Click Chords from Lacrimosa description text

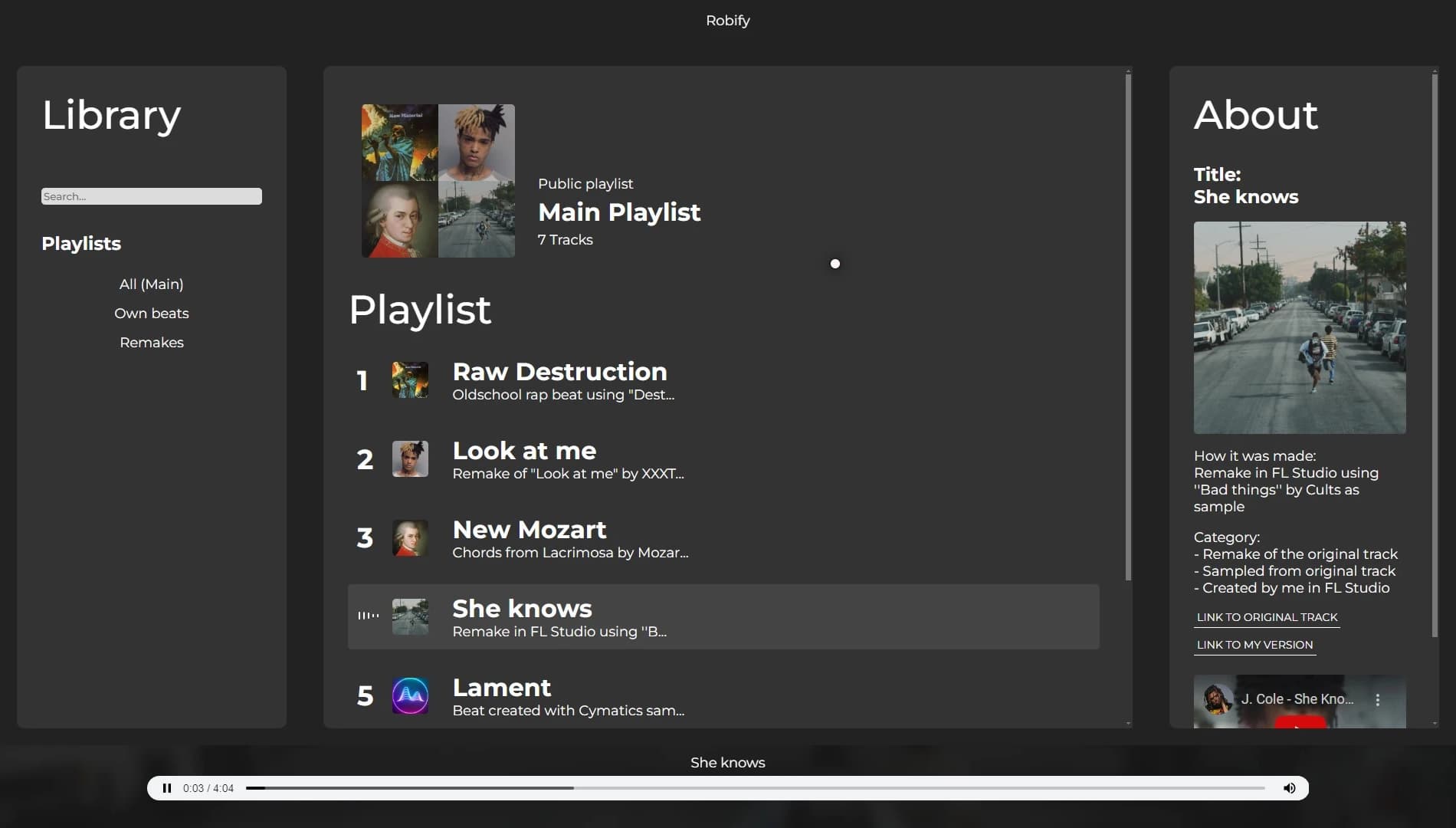570,553
